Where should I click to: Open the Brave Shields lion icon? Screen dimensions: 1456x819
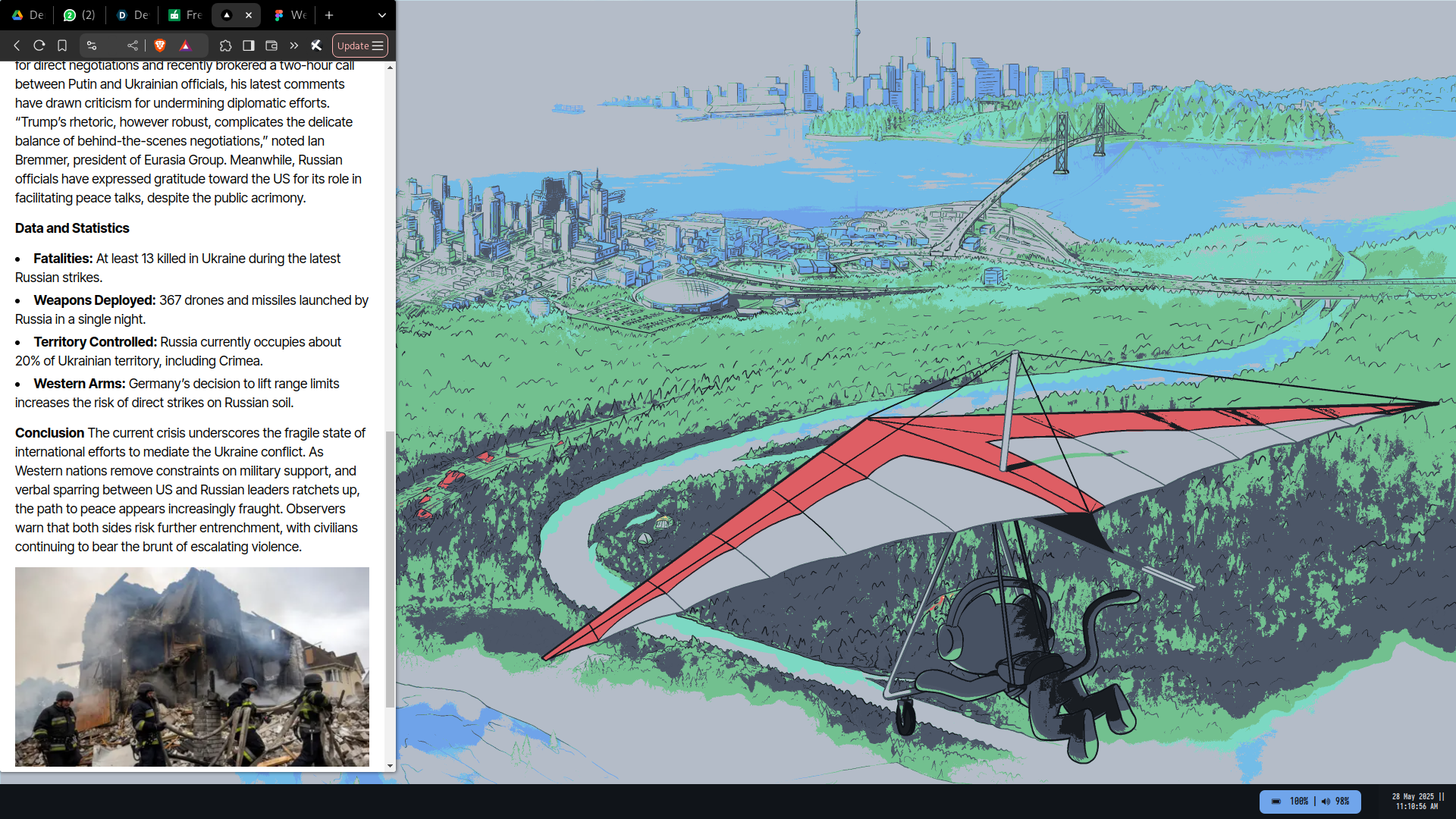coord(160,45)
